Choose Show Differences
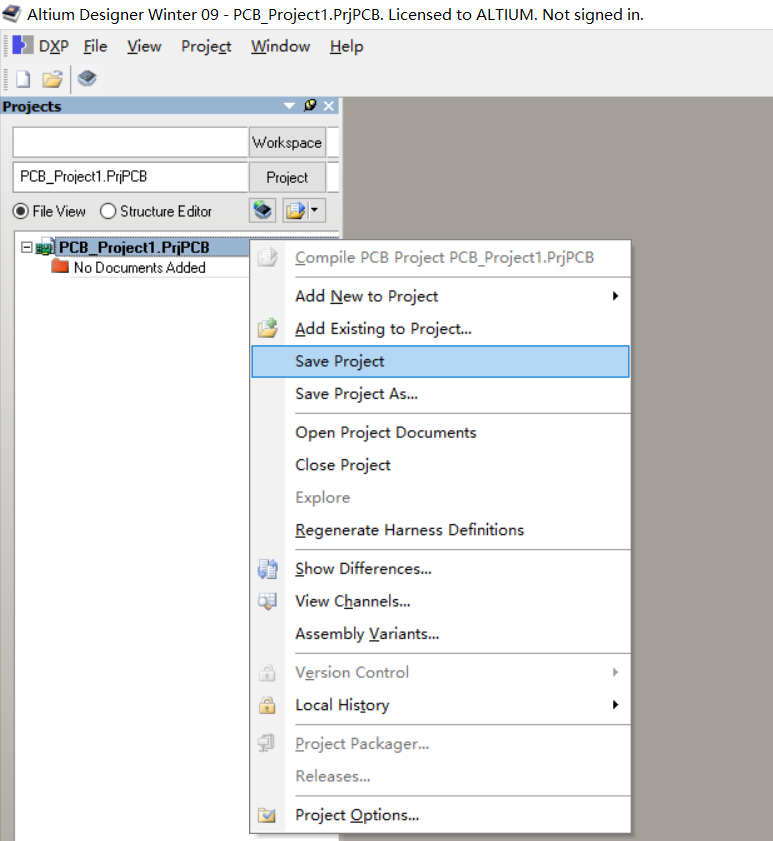This screenshot has width=773, height=841. (x=440, y=569)
